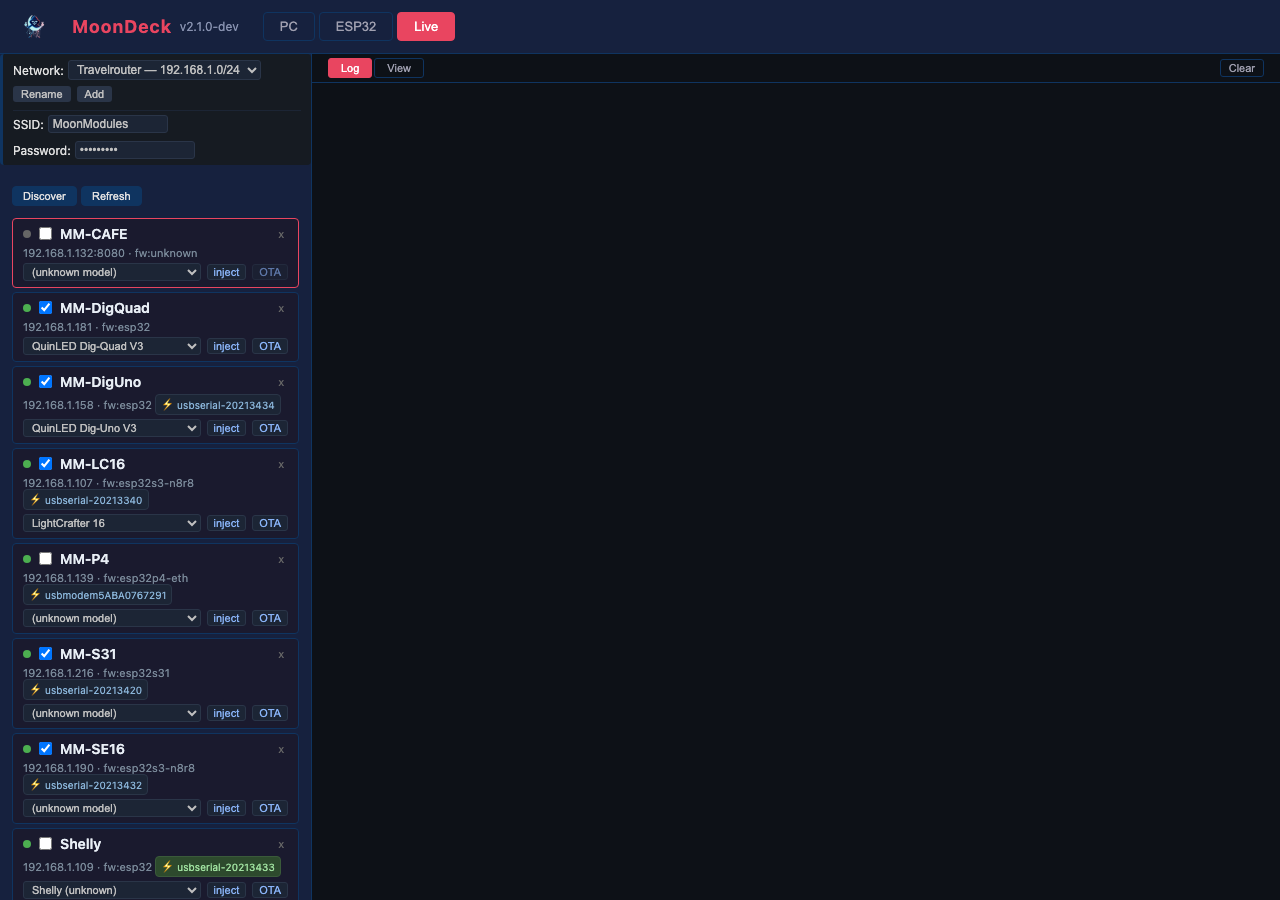Inject settings into MM-LC16
The width and height of the screenshot is (1280, 900).
click(x=227, y=523)
